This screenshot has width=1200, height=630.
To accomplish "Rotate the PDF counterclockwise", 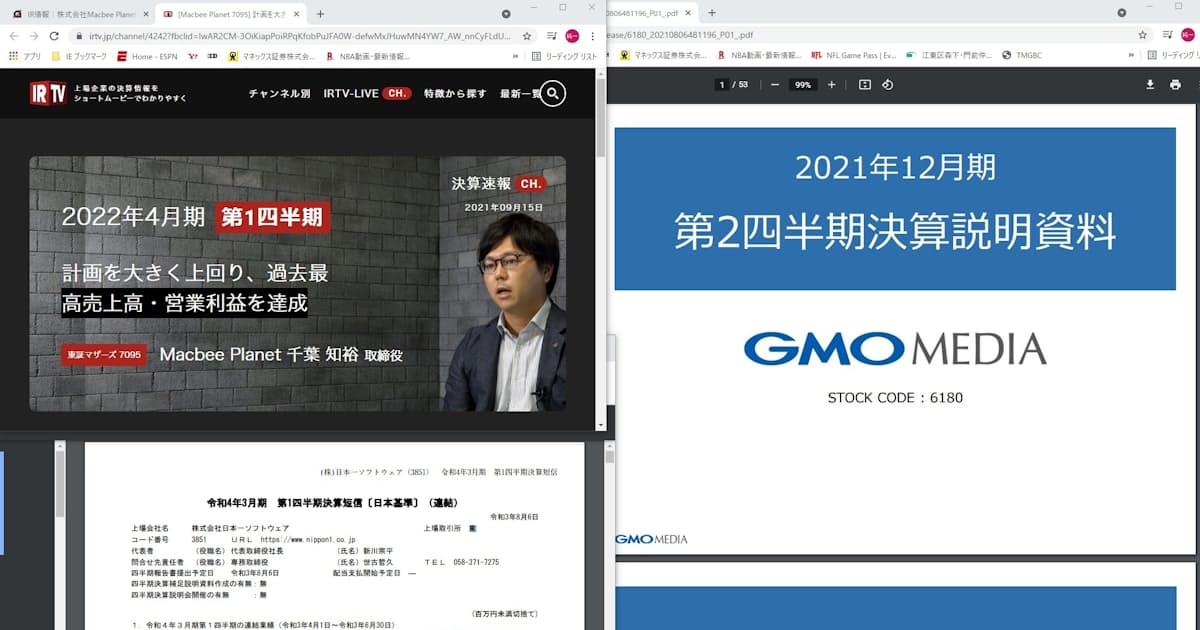I will click(887, 85).
